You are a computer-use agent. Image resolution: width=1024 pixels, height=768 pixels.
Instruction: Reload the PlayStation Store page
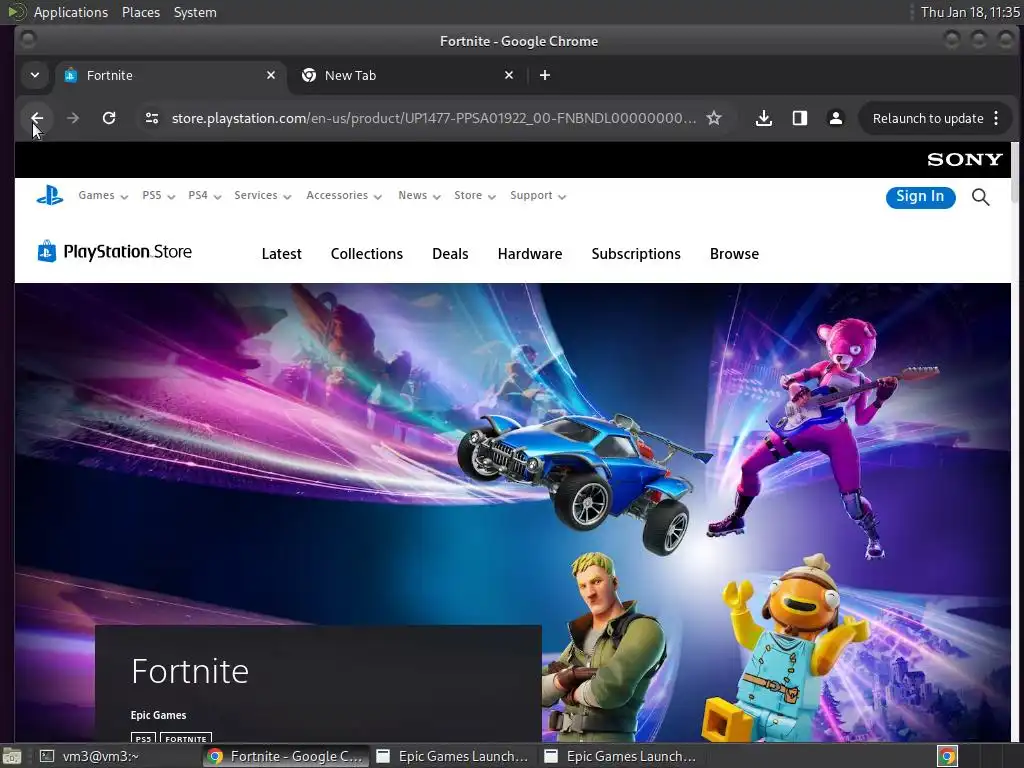[109, 118]
